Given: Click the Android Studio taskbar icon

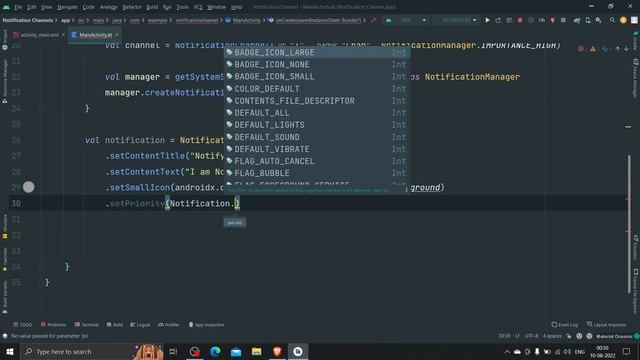Looking at the screenshot, I should pyautogui.click(x=298, y=351).
